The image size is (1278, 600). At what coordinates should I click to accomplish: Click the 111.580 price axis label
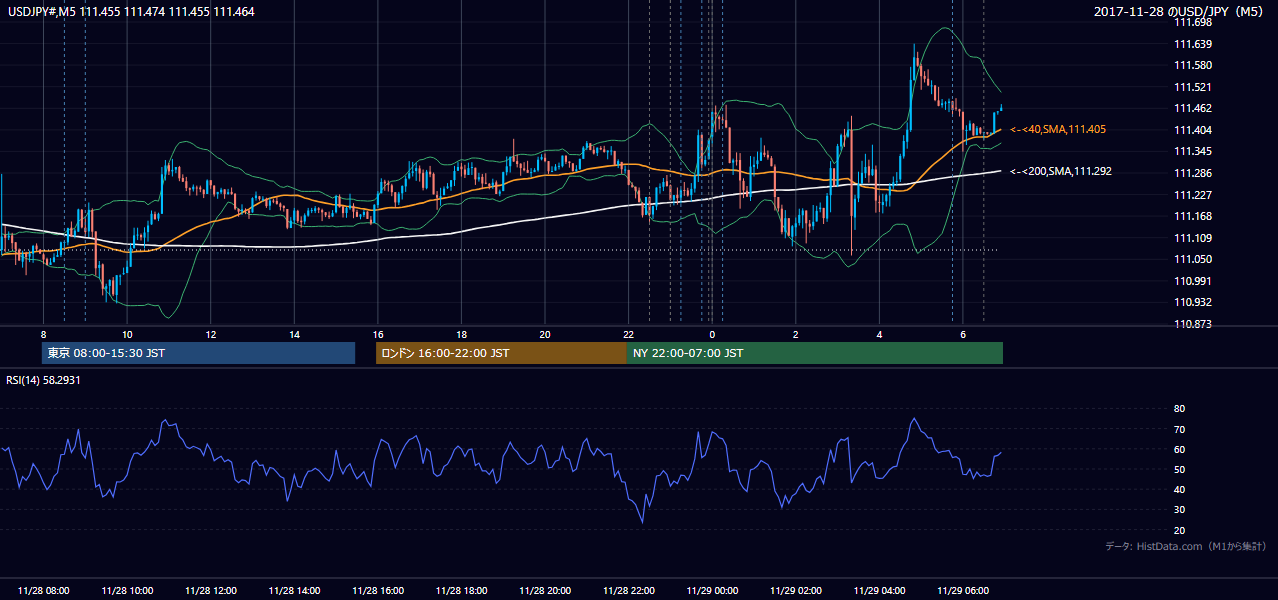click(1193, 66)
